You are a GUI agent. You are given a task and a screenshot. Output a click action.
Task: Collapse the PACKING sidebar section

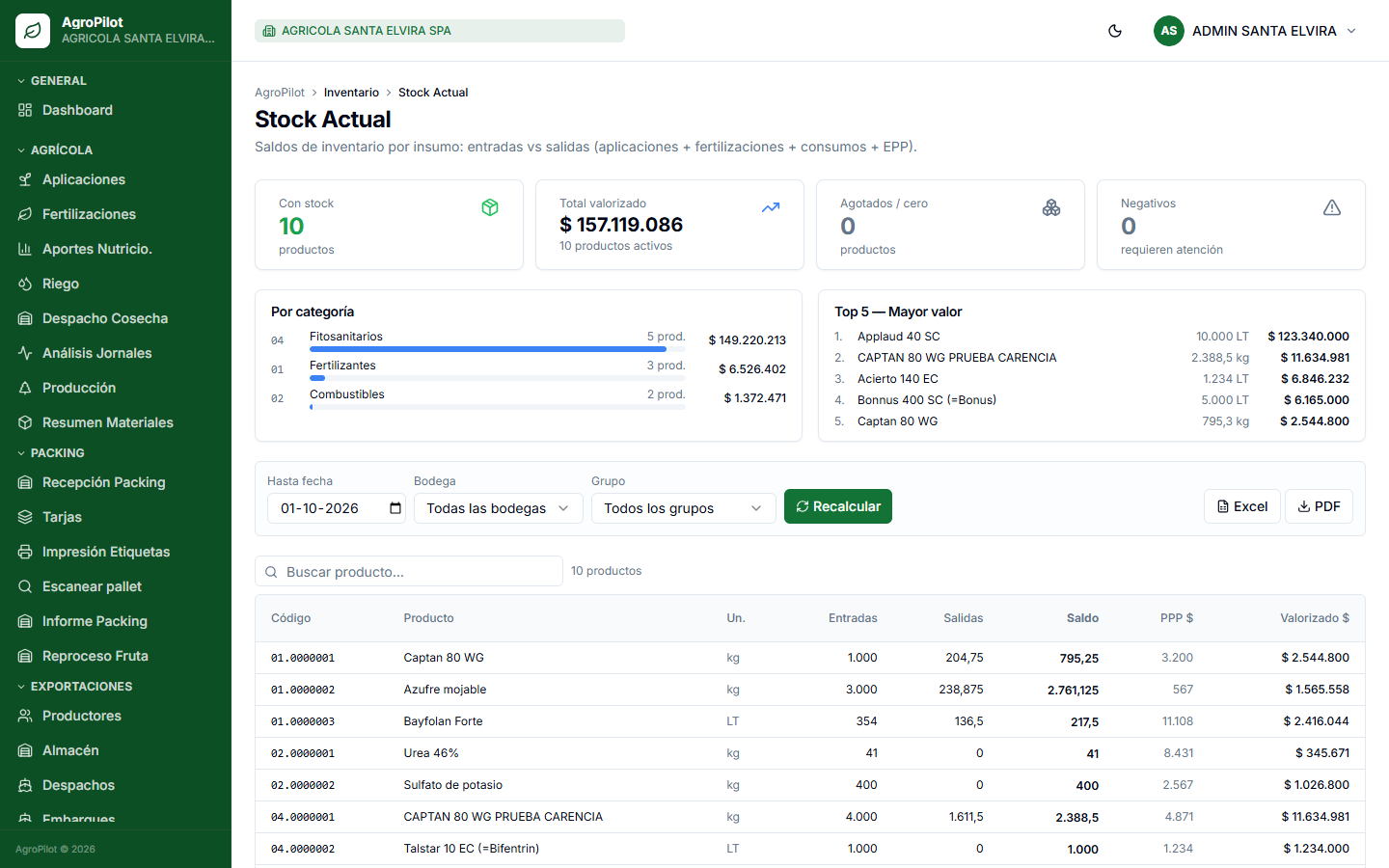point(51,453)
